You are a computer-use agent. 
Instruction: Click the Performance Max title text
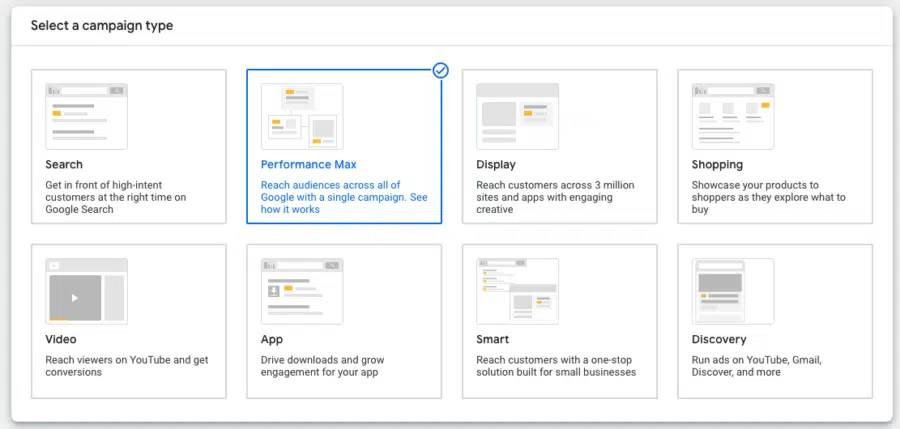(x=309, y=165)
